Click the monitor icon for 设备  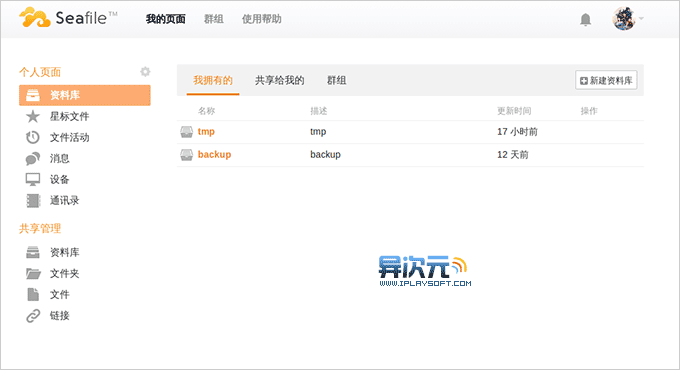33,180
